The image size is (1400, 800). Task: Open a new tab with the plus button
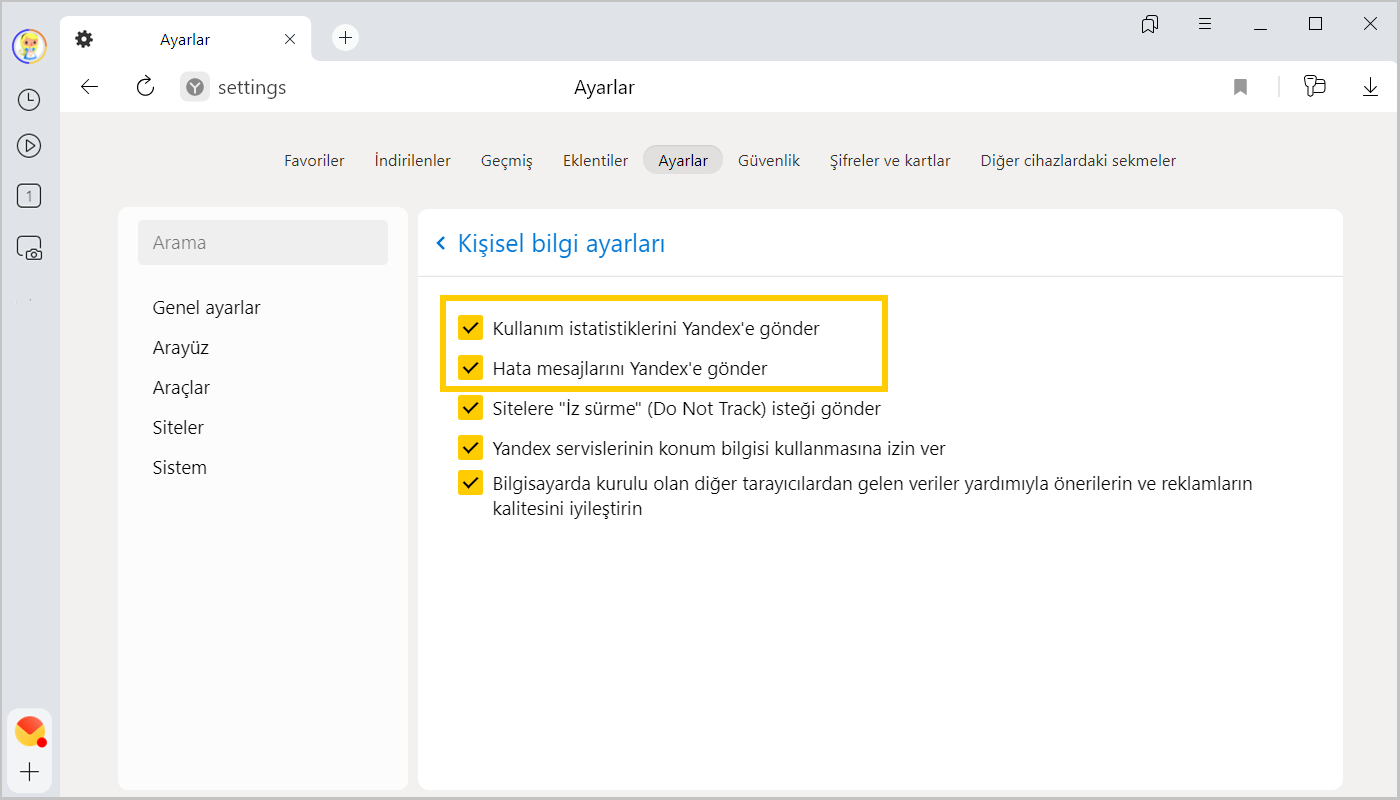coord(345,38)
